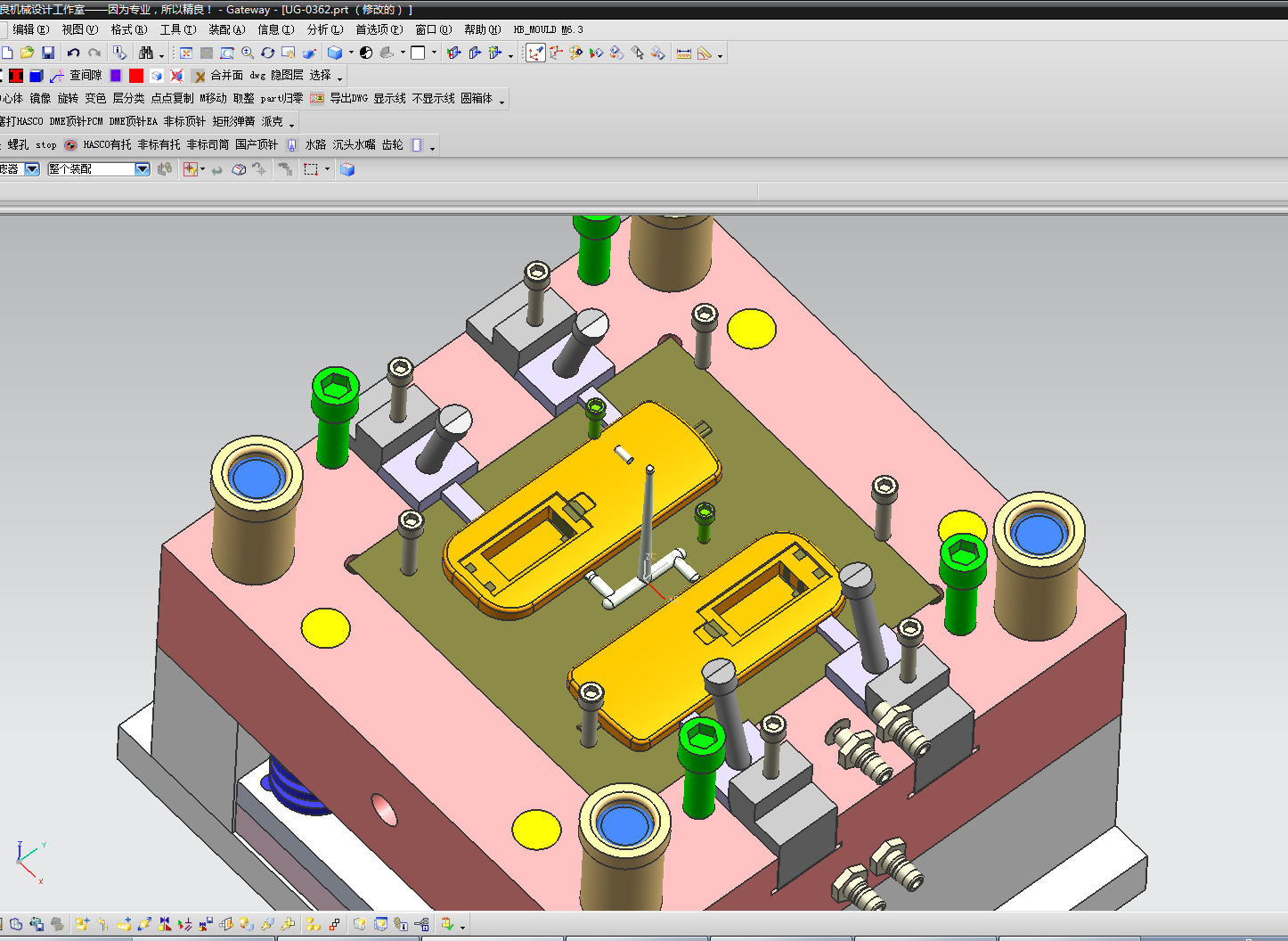Click the 齿轮 gear button

click(x=392, y=144)
